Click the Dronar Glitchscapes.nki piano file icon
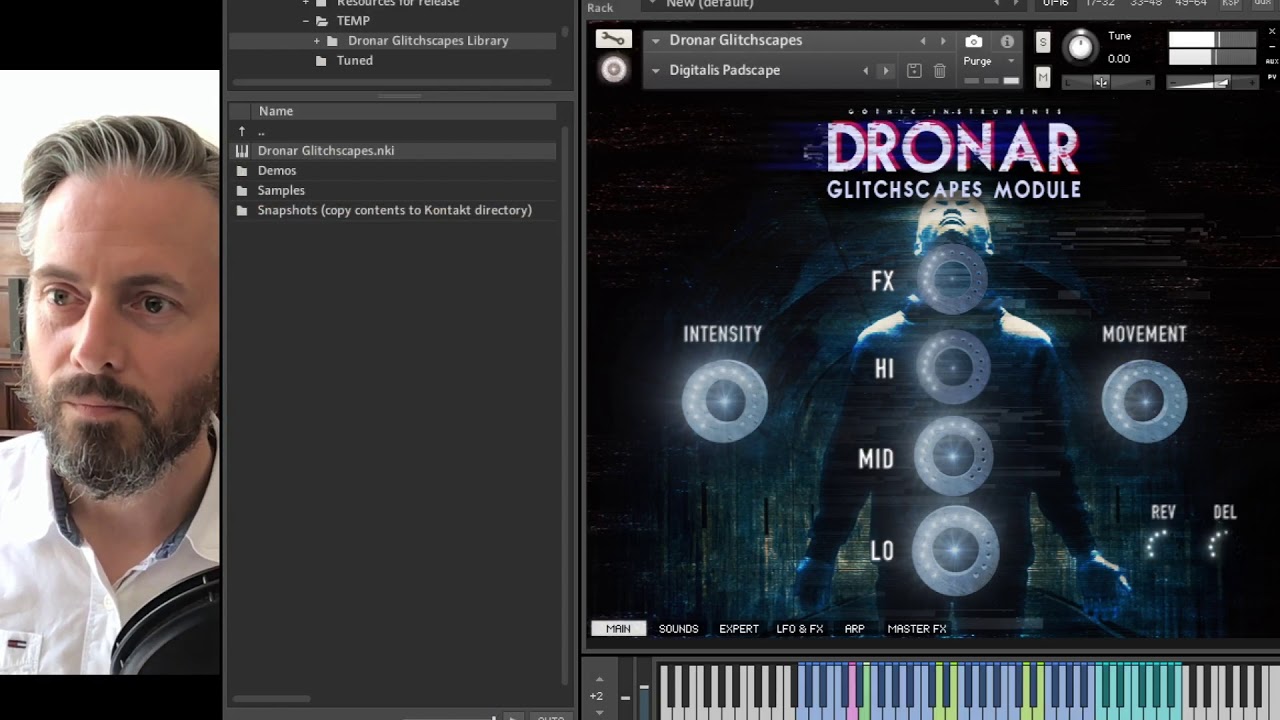 (241, 150)
